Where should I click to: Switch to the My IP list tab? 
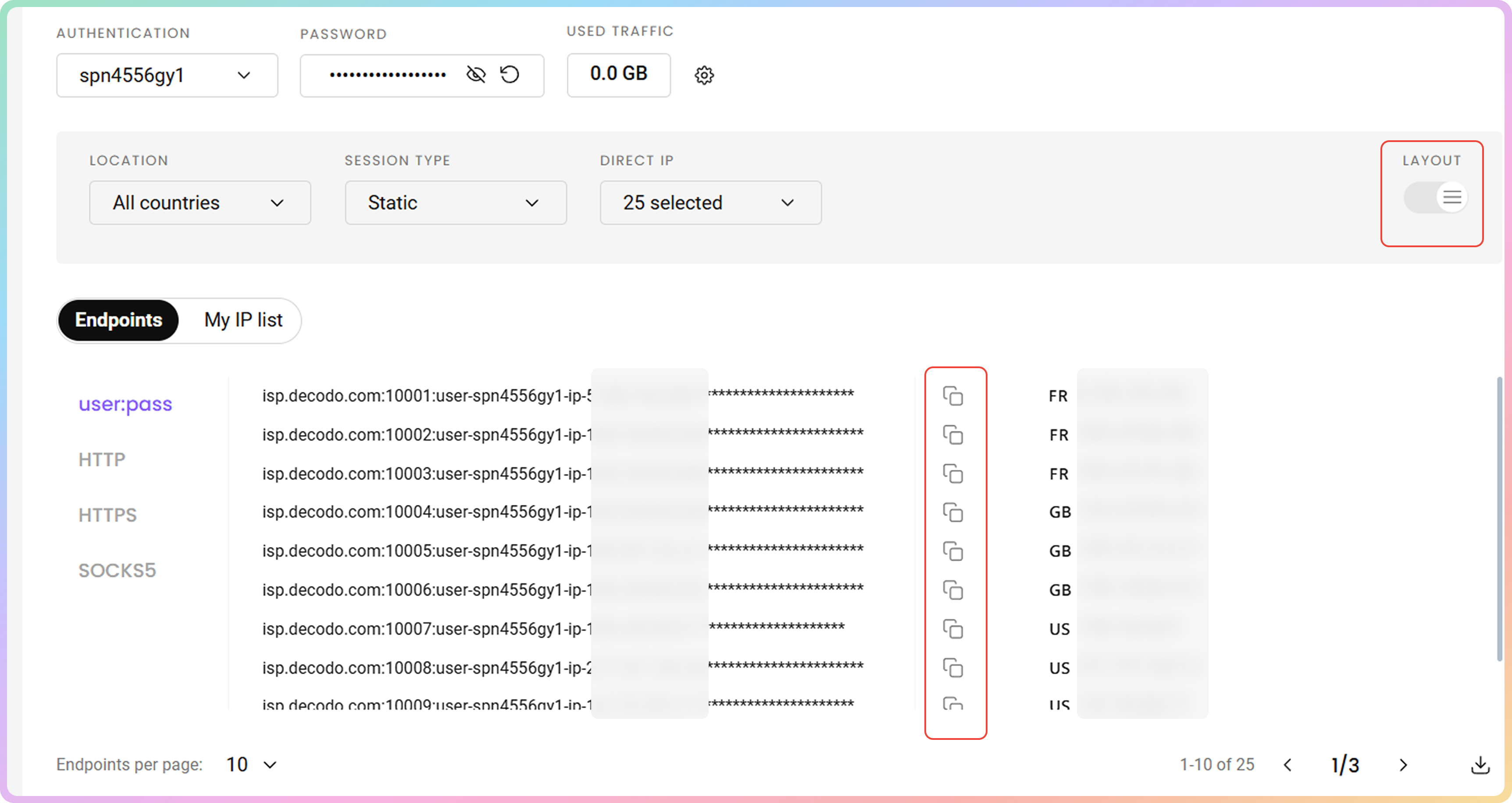tap(243, 320)
